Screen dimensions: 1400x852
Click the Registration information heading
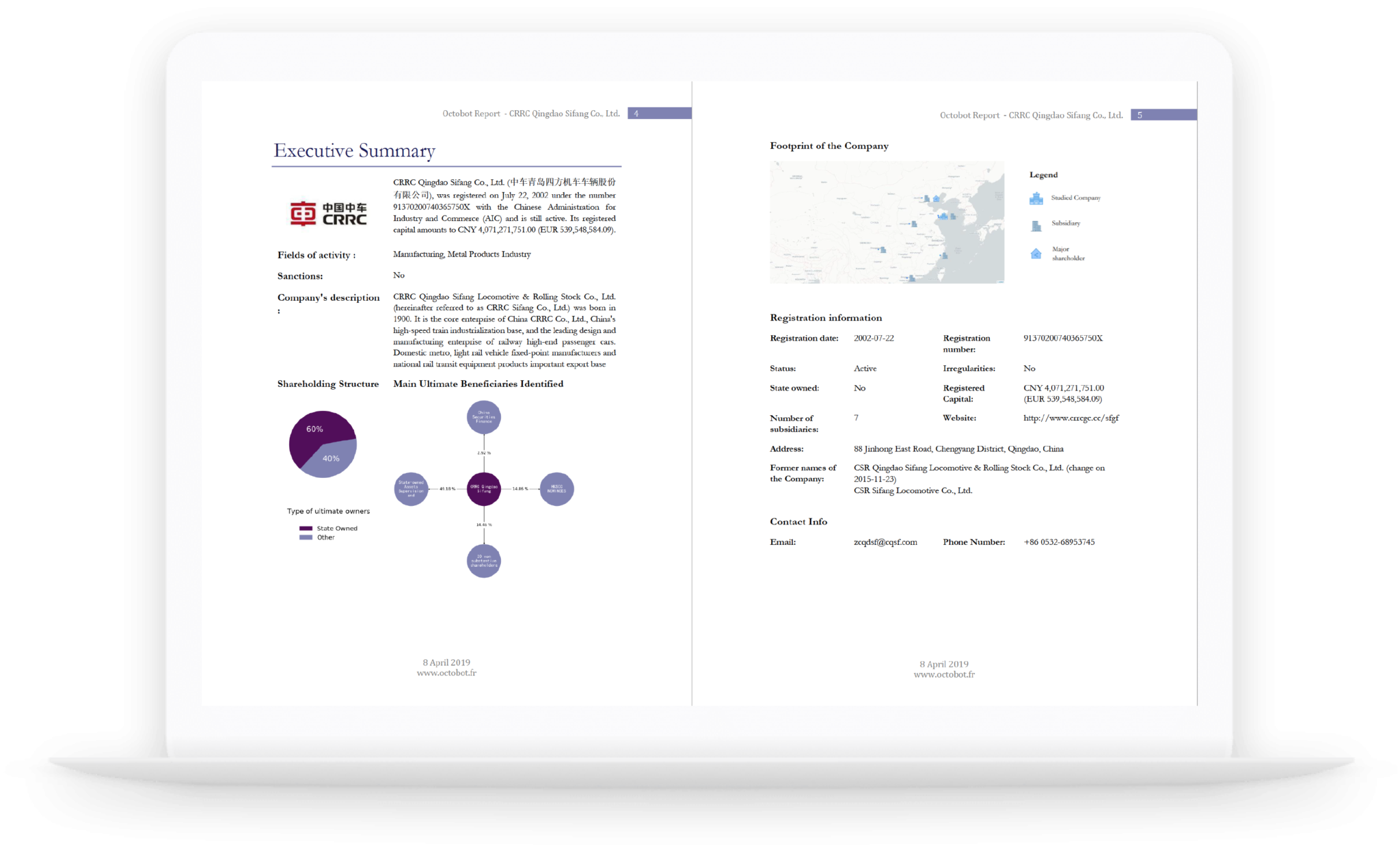click(826, 318)
